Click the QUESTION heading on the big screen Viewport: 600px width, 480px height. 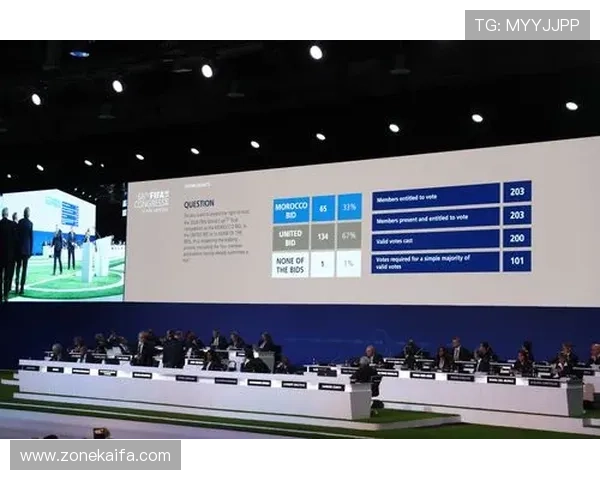point(199,204)
